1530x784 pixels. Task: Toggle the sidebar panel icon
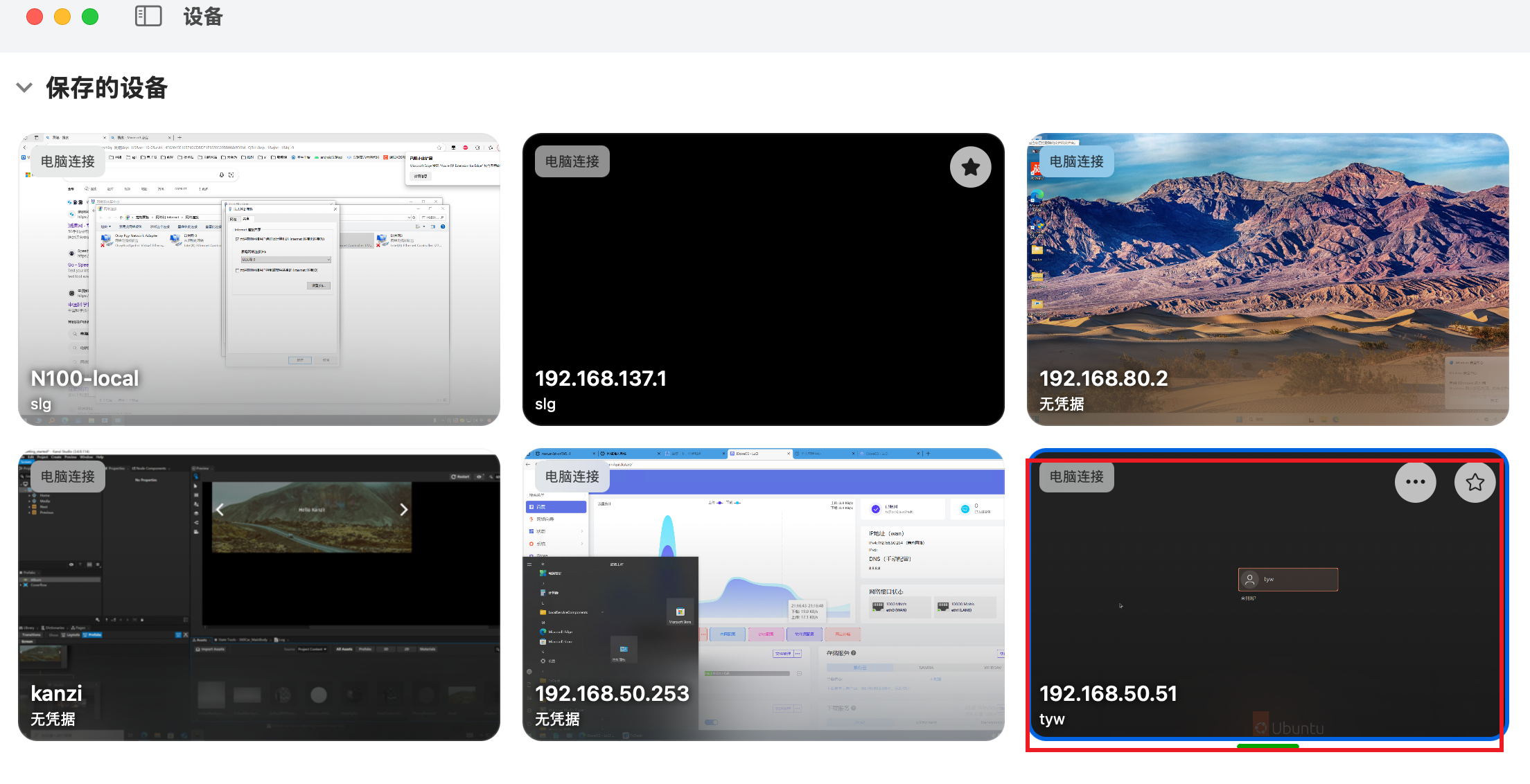(148, 16)
